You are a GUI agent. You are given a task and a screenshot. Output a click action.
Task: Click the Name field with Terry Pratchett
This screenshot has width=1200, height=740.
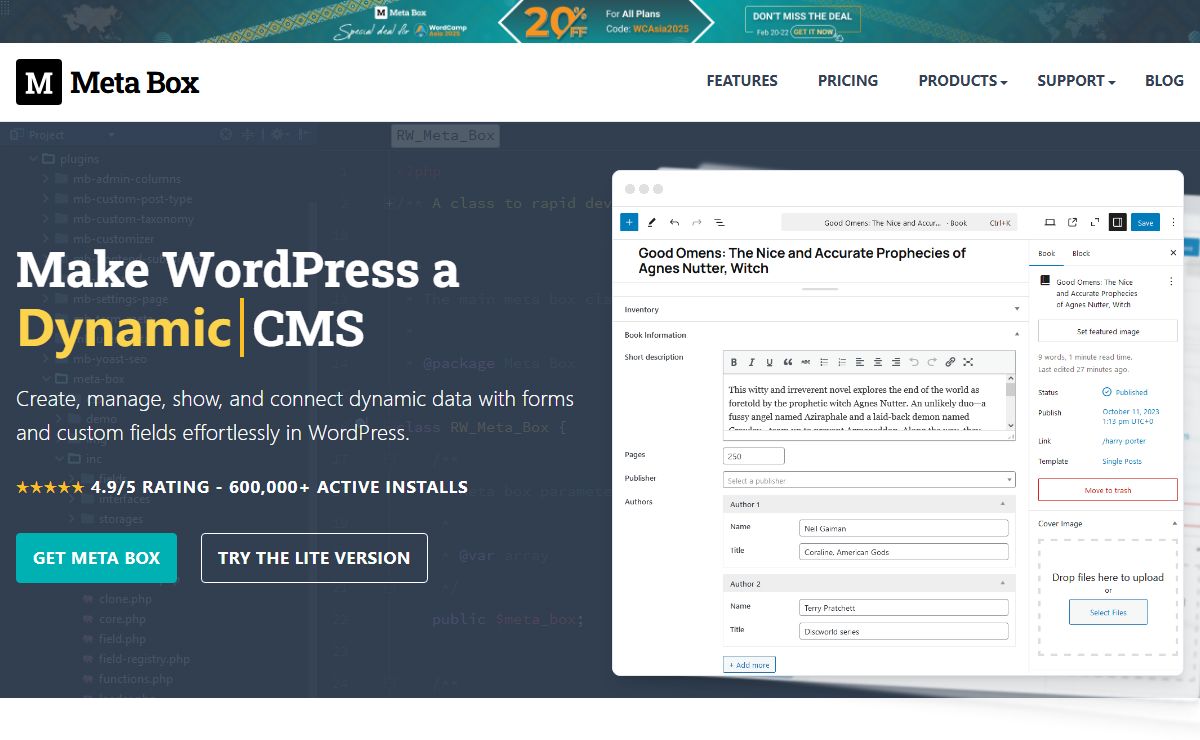coord(904,607)
